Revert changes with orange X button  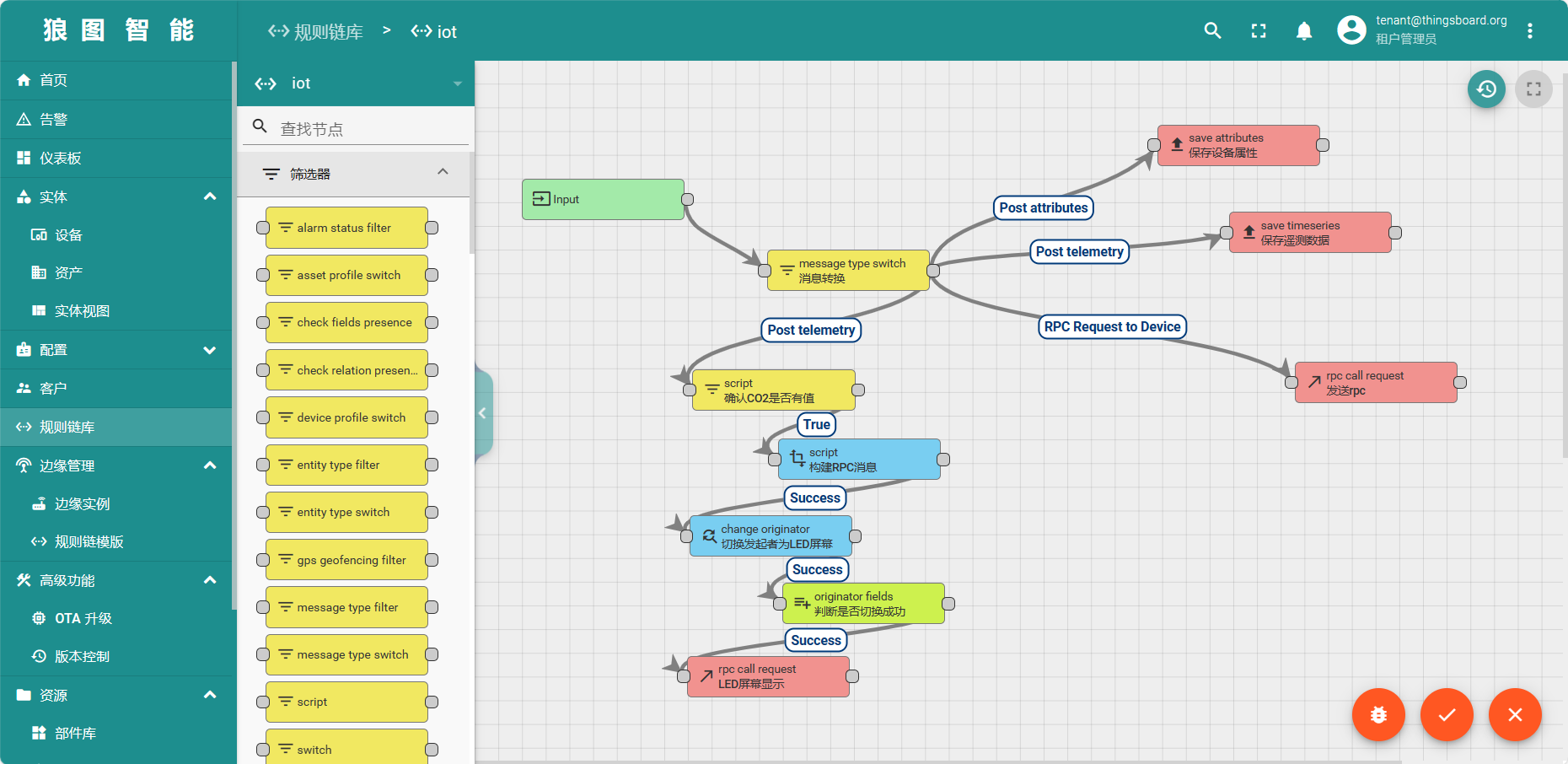1515,715
